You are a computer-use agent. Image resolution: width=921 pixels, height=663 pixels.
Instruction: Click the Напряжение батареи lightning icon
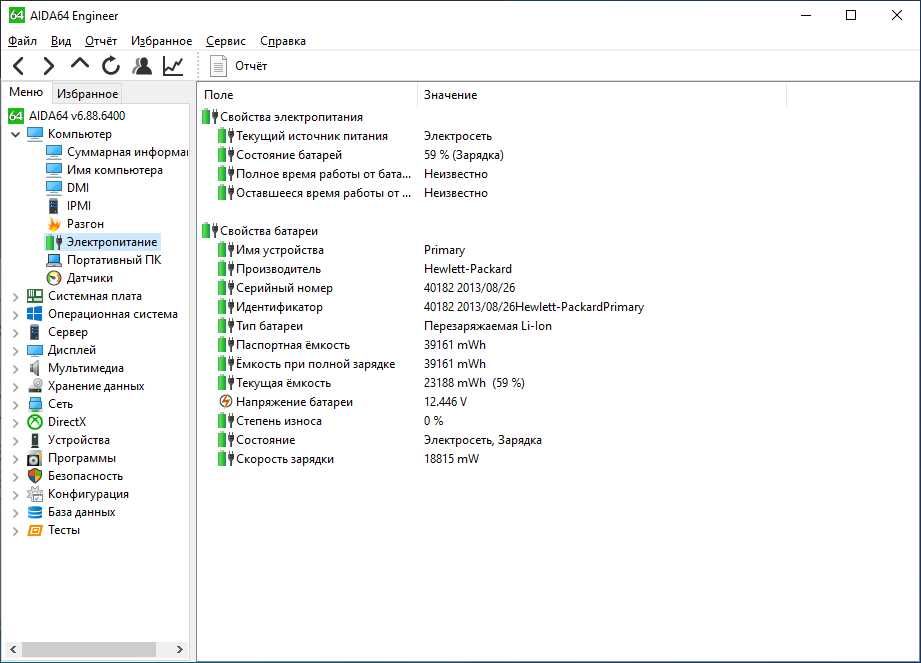coord(226,402)
